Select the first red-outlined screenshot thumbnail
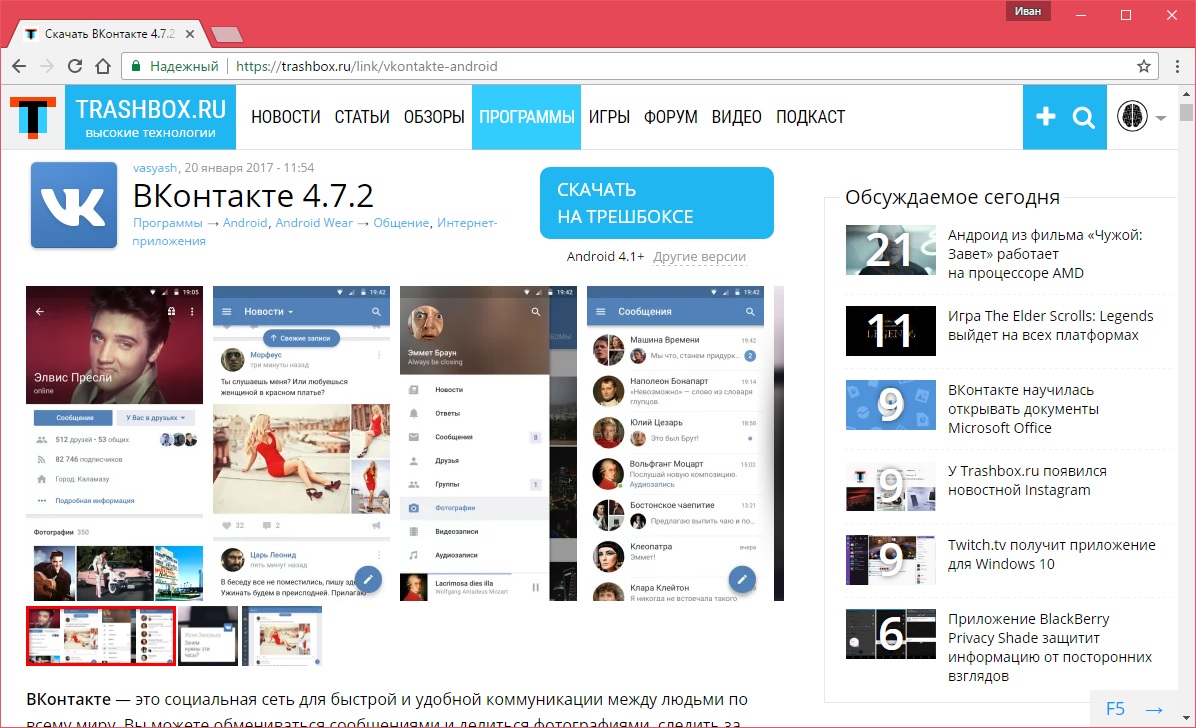1196x728 pixels. (101, 636)
